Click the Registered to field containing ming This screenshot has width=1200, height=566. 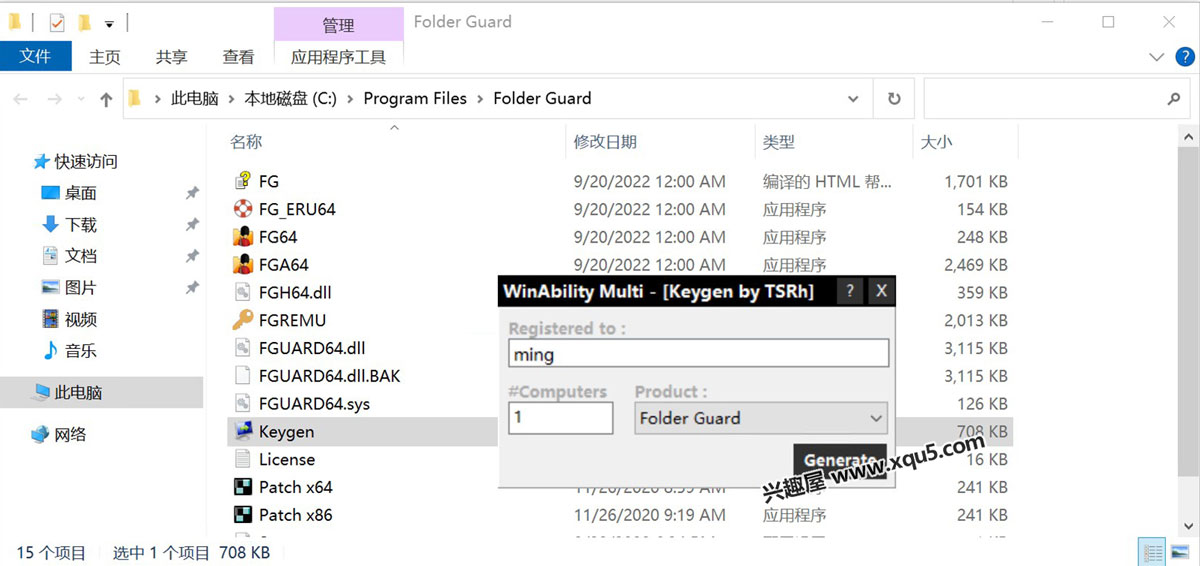(x=698, y=353)
